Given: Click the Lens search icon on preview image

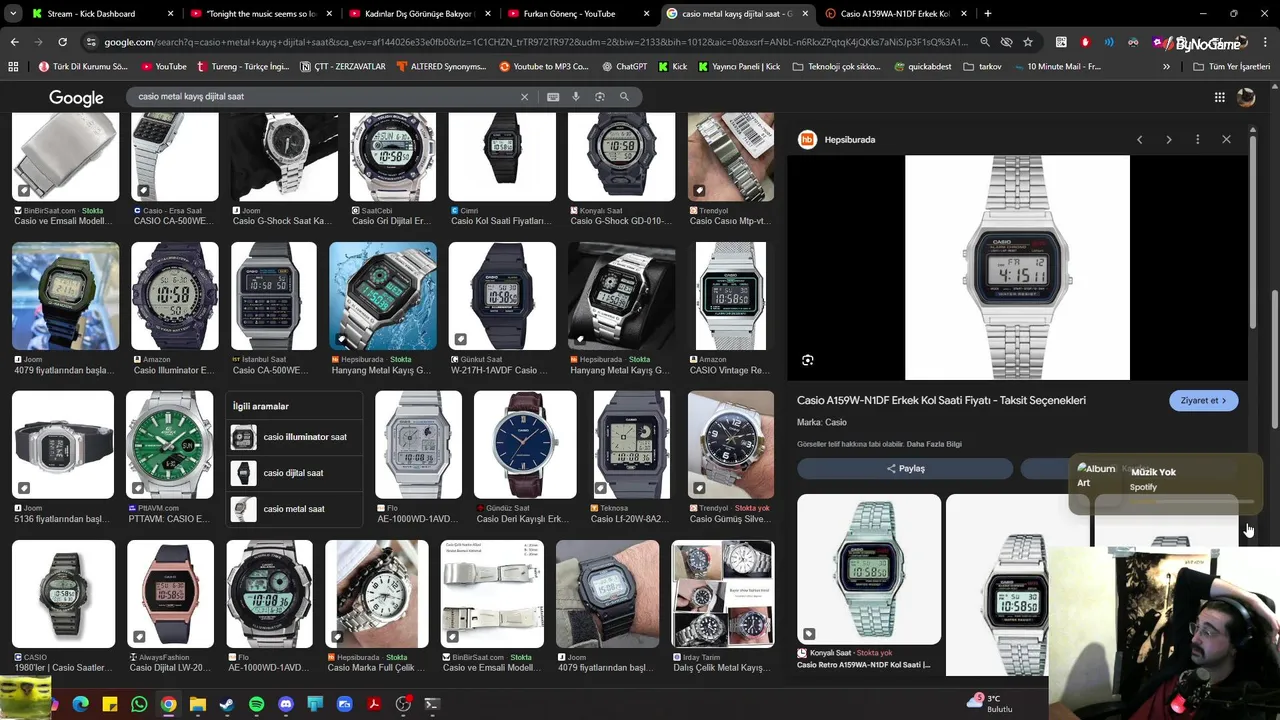Looking at the screenshot, I should click(x=808, y=360).
